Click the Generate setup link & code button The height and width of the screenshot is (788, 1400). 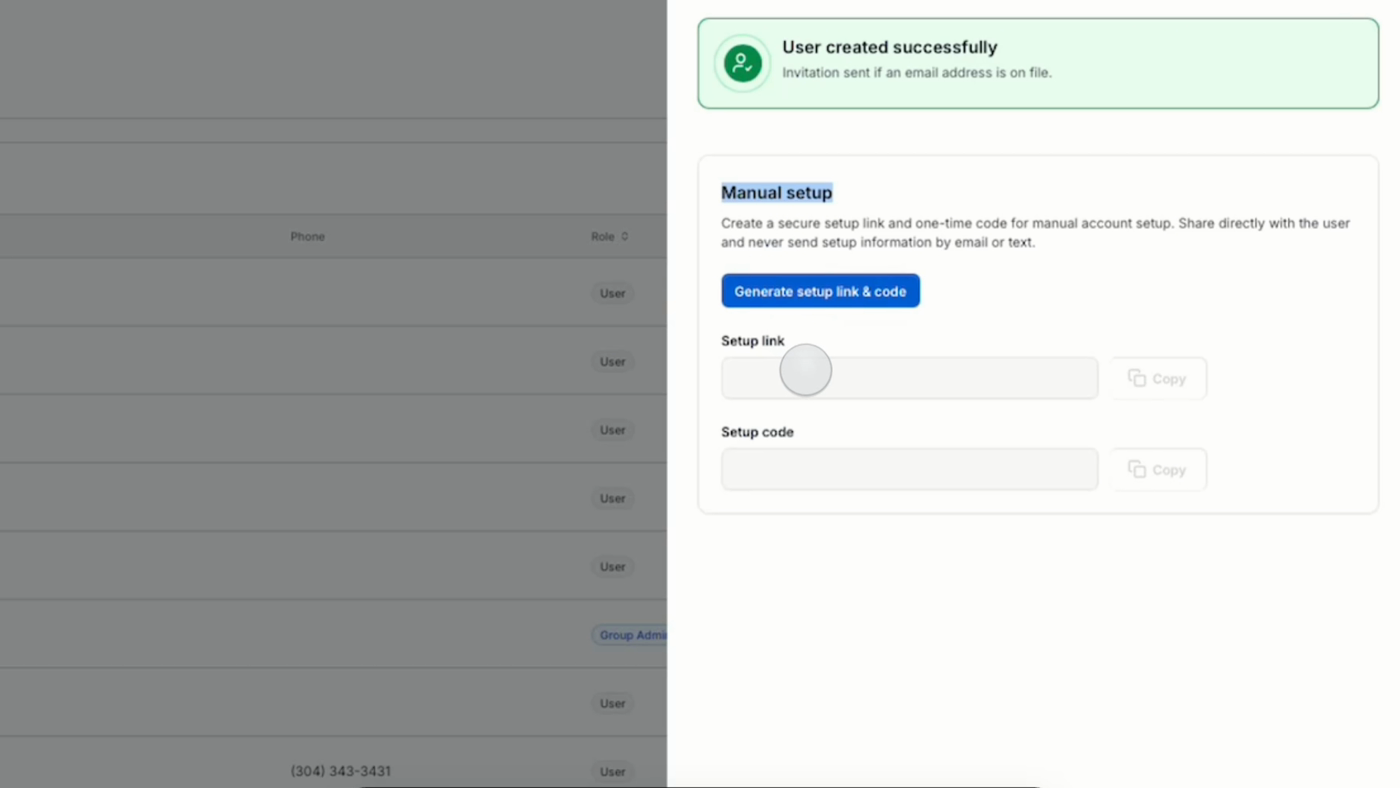coord(820,291)
